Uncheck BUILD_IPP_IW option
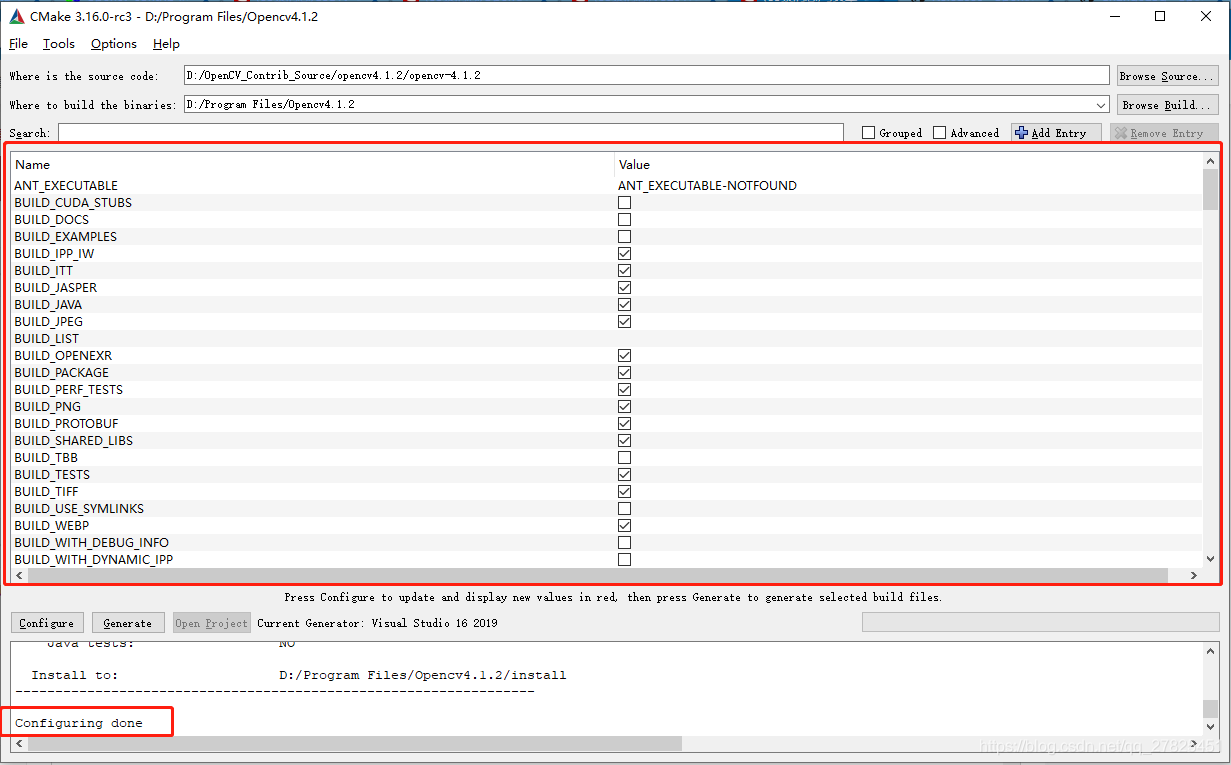Viewport: 1231px width, 765px height. pos(624,254)
